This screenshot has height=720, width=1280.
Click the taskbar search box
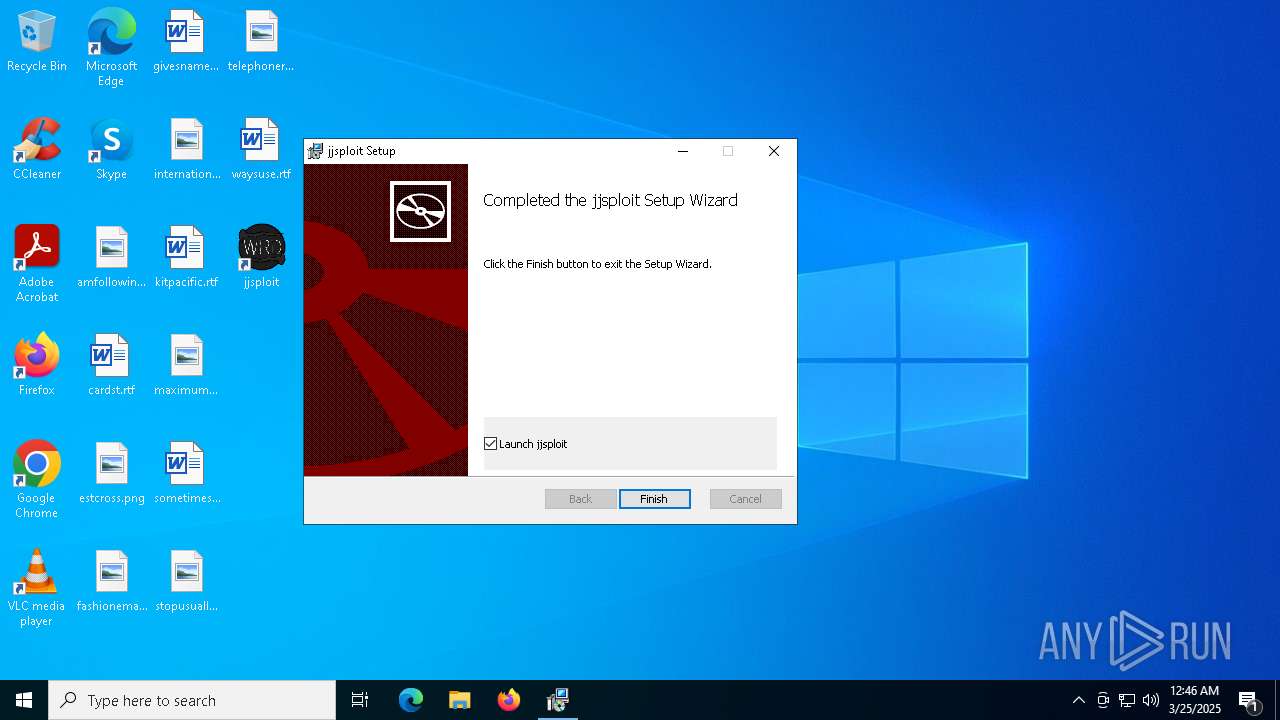coord(192,700)
